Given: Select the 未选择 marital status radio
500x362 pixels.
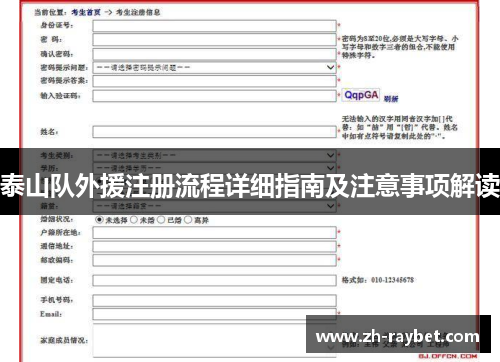Looking at the screenshot, I should pos(99,220).
